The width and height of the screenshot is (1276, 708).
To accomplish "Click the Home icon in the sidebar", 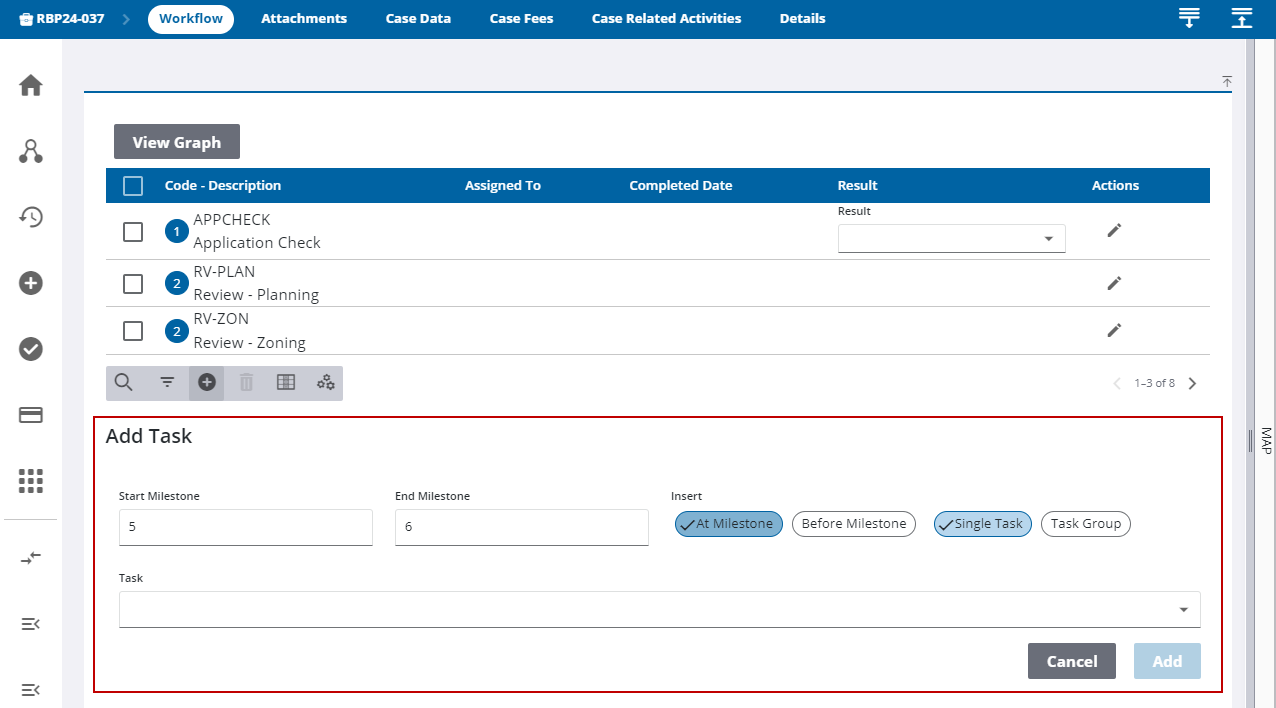I will tap(31, 86).
